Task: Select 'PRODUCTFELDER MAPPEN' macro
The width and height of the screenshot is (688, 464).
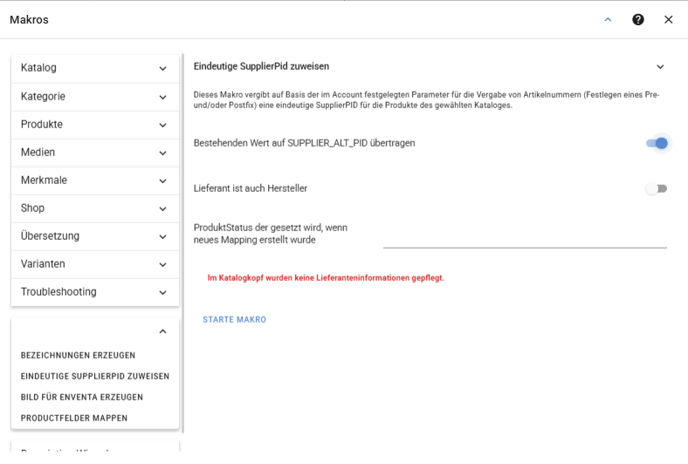Action: 74,418
